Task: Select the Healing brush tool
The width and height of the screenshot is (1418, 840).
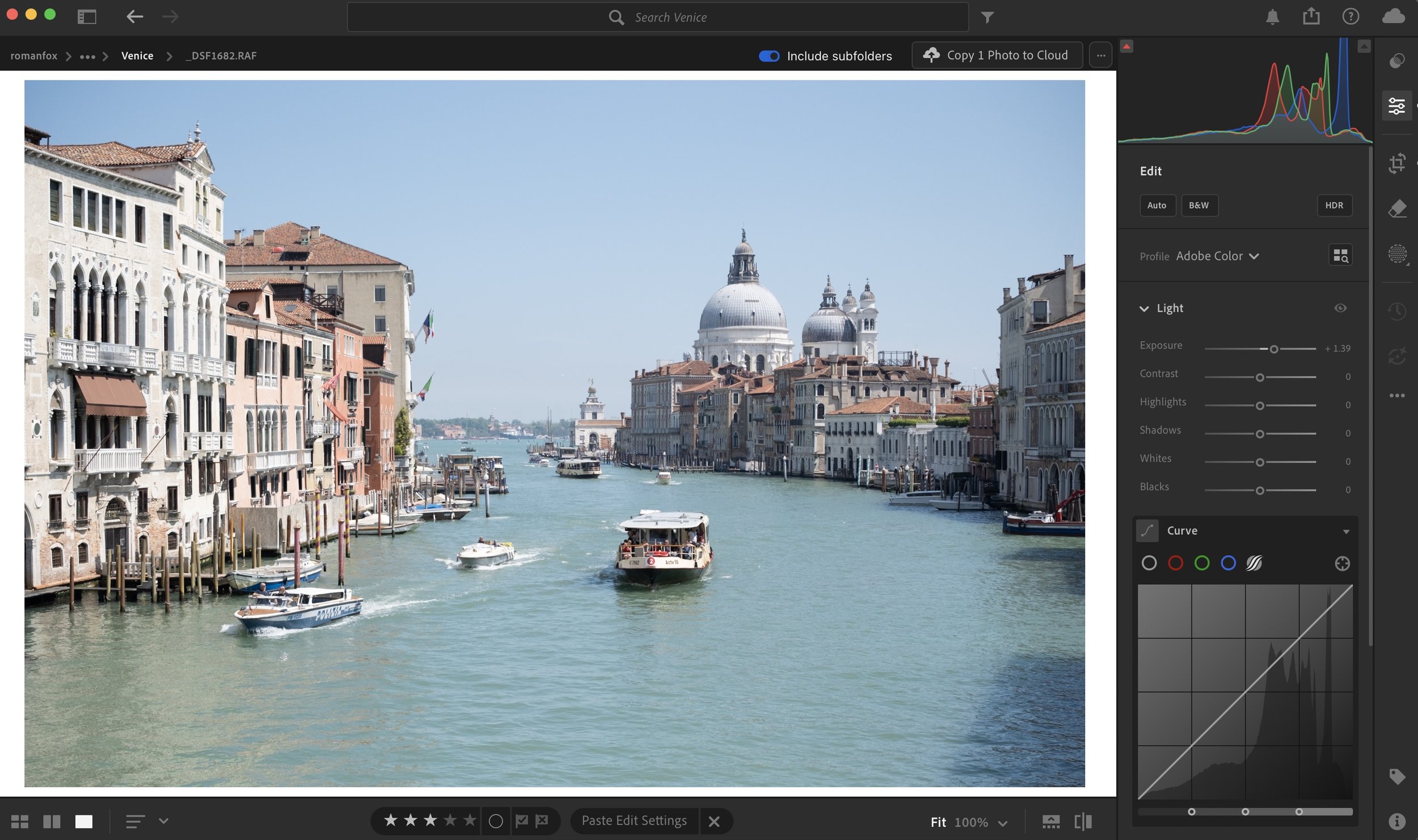Action: 1396,208
